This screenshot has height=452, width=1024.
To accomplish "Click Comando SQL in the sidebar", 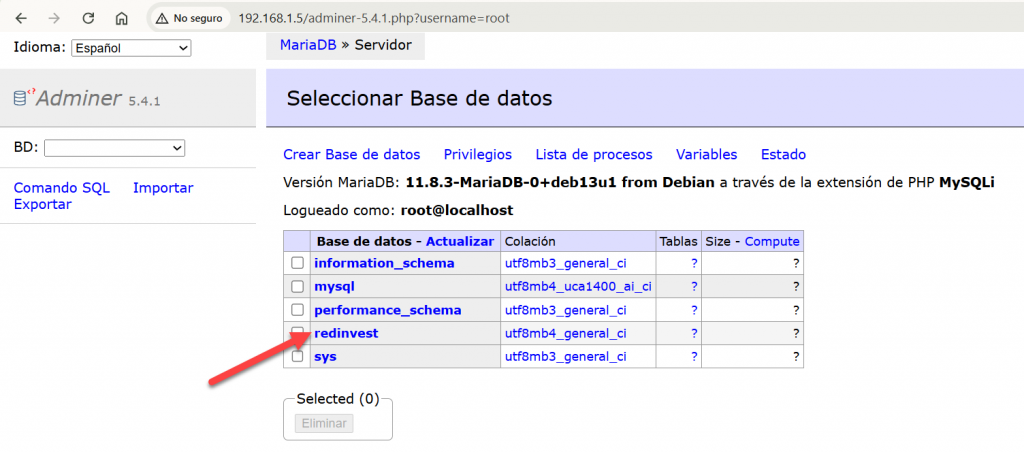I will click(61, 188).
